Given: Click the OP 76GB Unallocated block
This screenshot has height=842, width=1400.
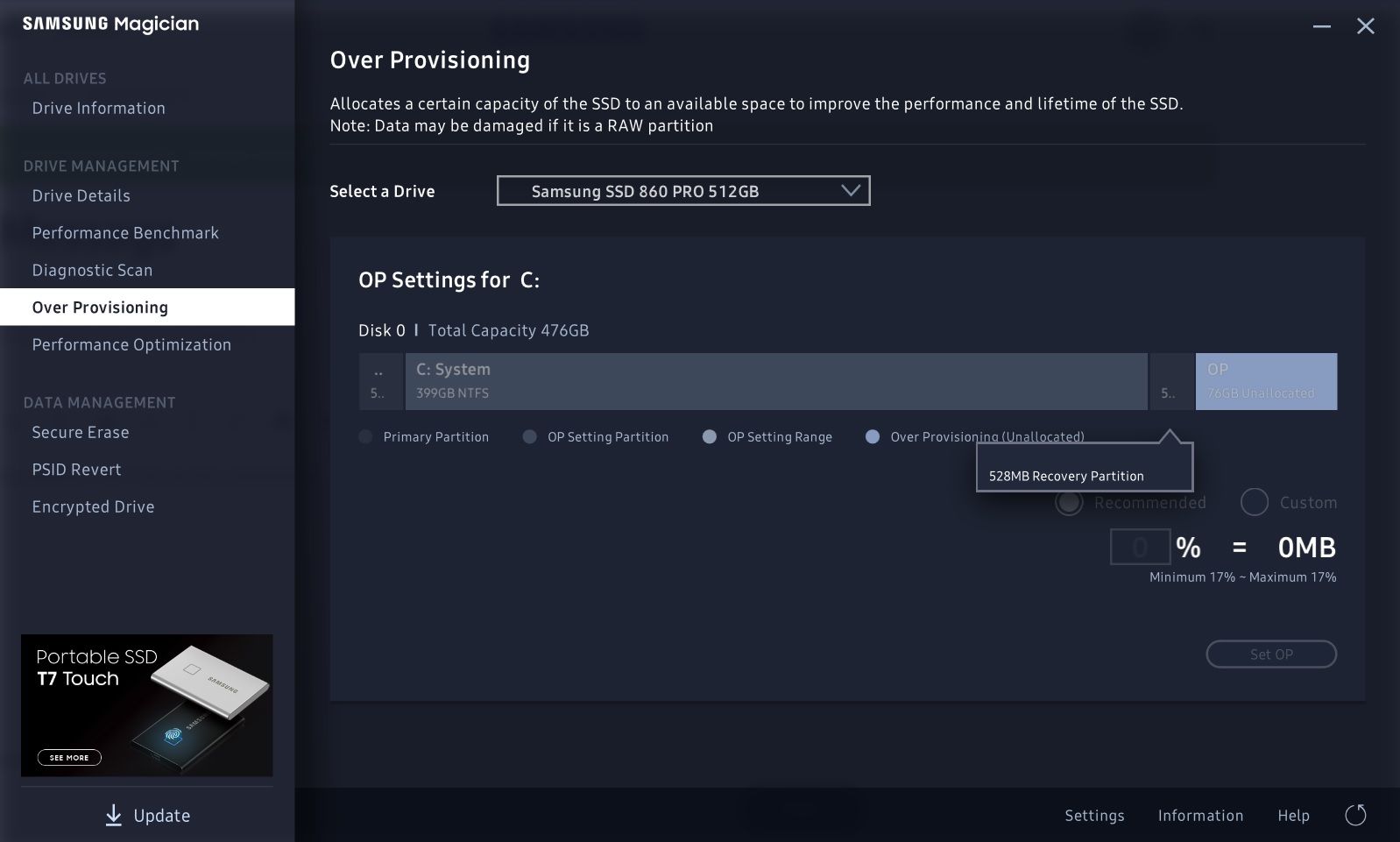Looking at the screenshot, I should (x=1266, y=381).
